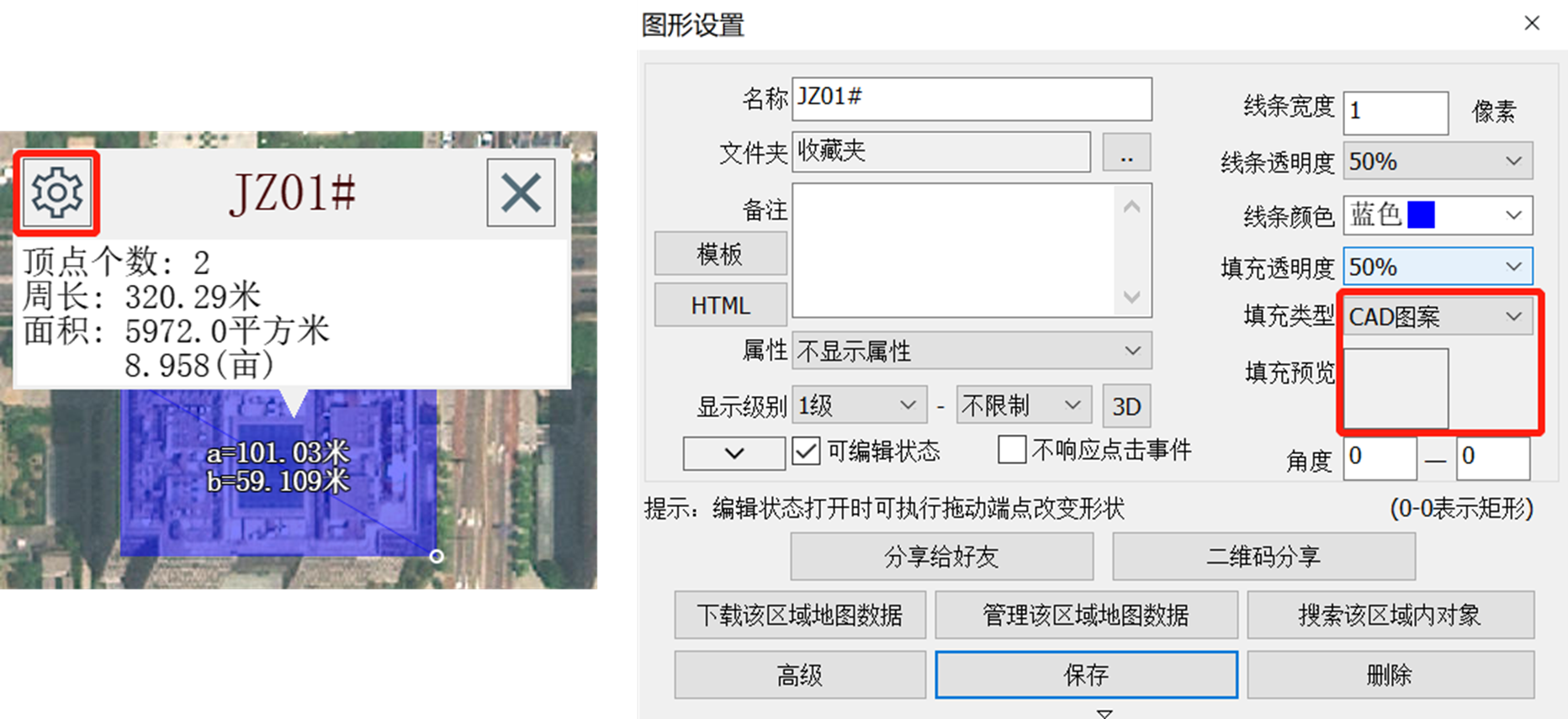This screenshot has width=1568, height=719.
Task: Click the folder browse '..' button
Action: pyautogui.click(x=1126, y=152)
